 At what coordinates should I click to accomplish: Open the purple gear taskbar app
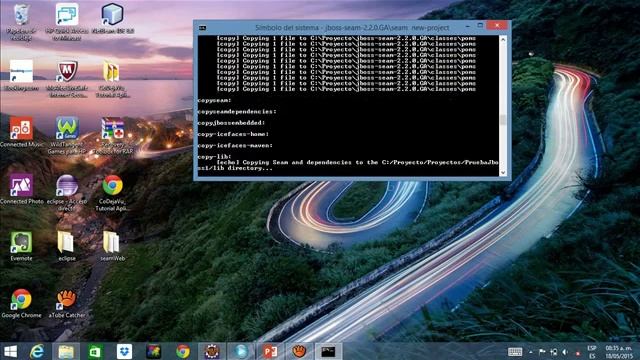pyautogui.click(x=212, y=351)
